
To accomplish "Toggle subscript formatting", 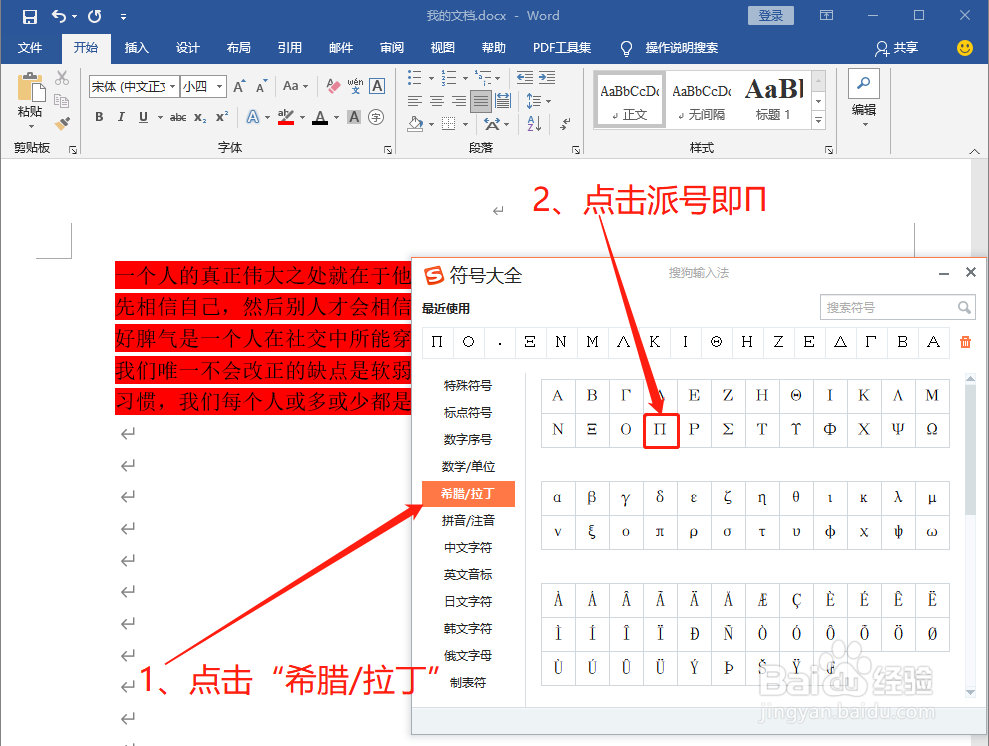I will (200, 117).
